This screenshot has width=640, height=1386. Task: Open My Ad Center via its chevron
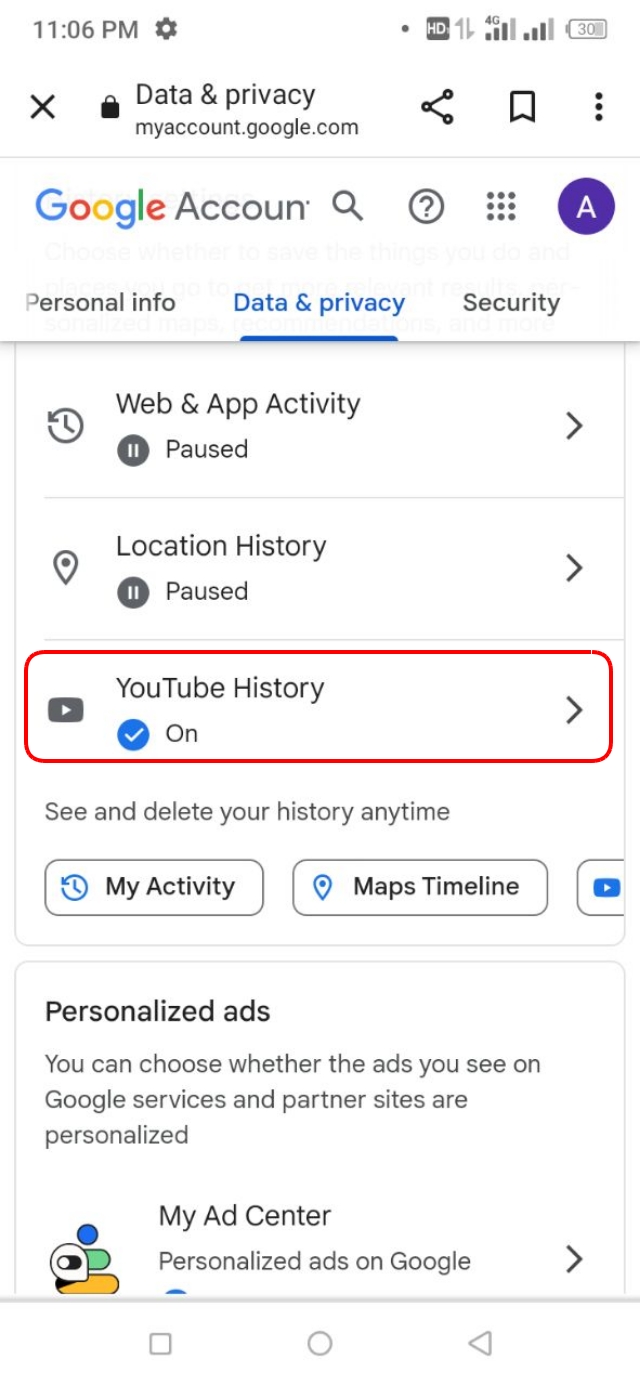575,1261
